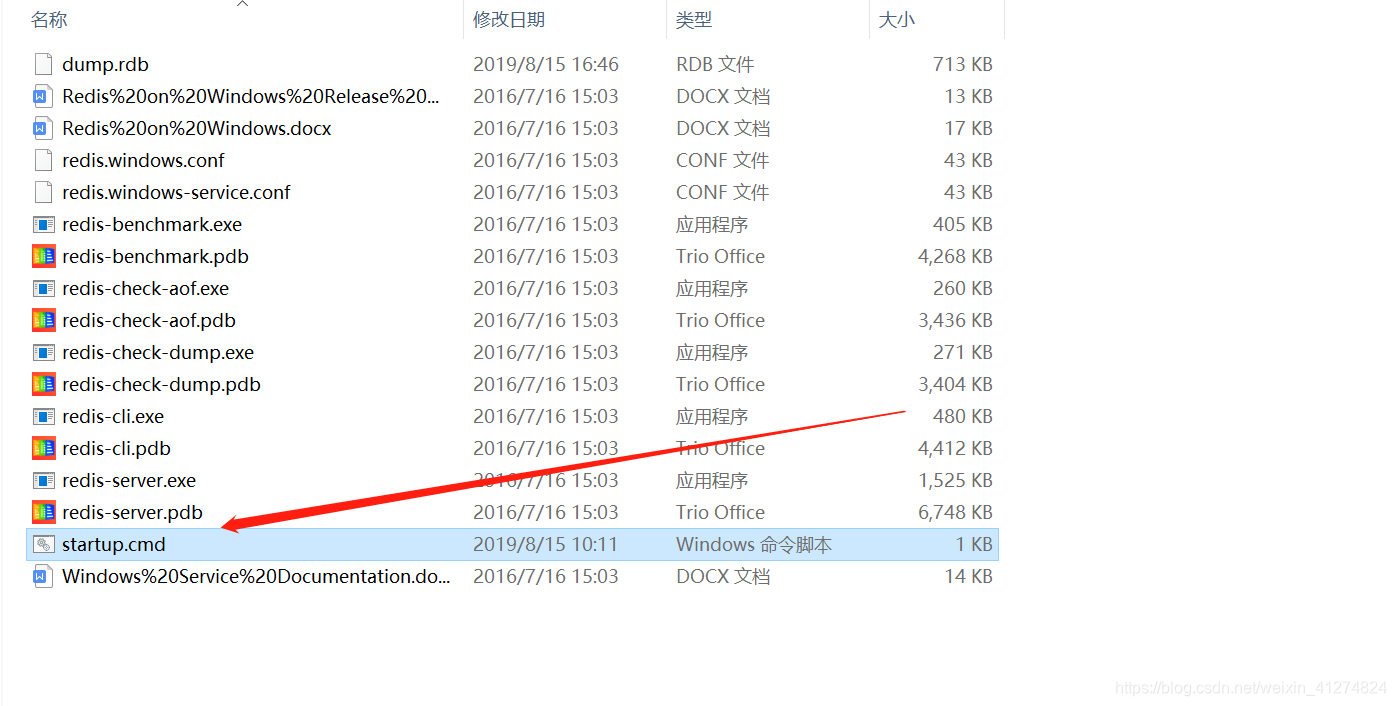The width and height of the screenshot is (1396, 706).
Task: Select the redis-check-aof.exe file name
Action: point(145,289)
